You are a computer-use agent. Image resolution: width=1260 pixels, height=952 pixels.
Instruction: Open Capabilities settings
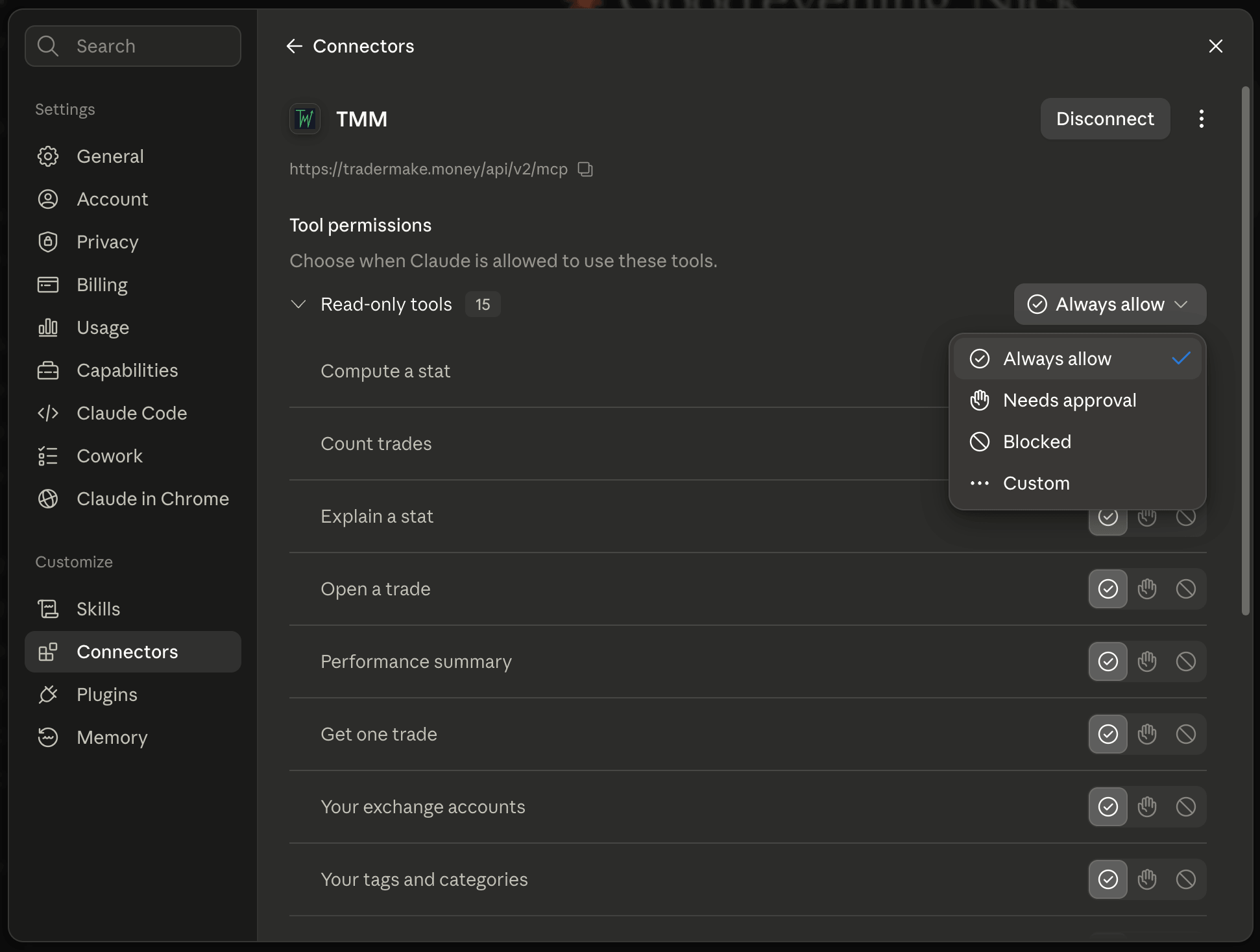pyautogui.click(x=133, y=370)
